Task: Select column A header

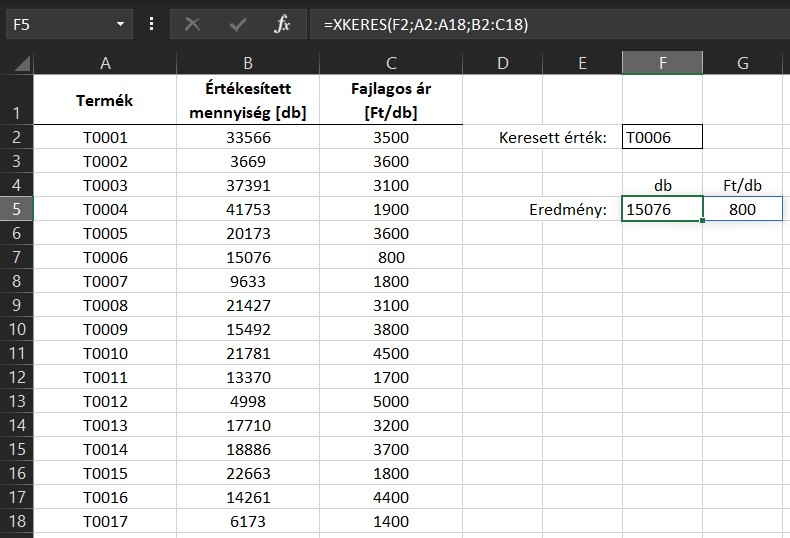Action: tap(105, 63)
